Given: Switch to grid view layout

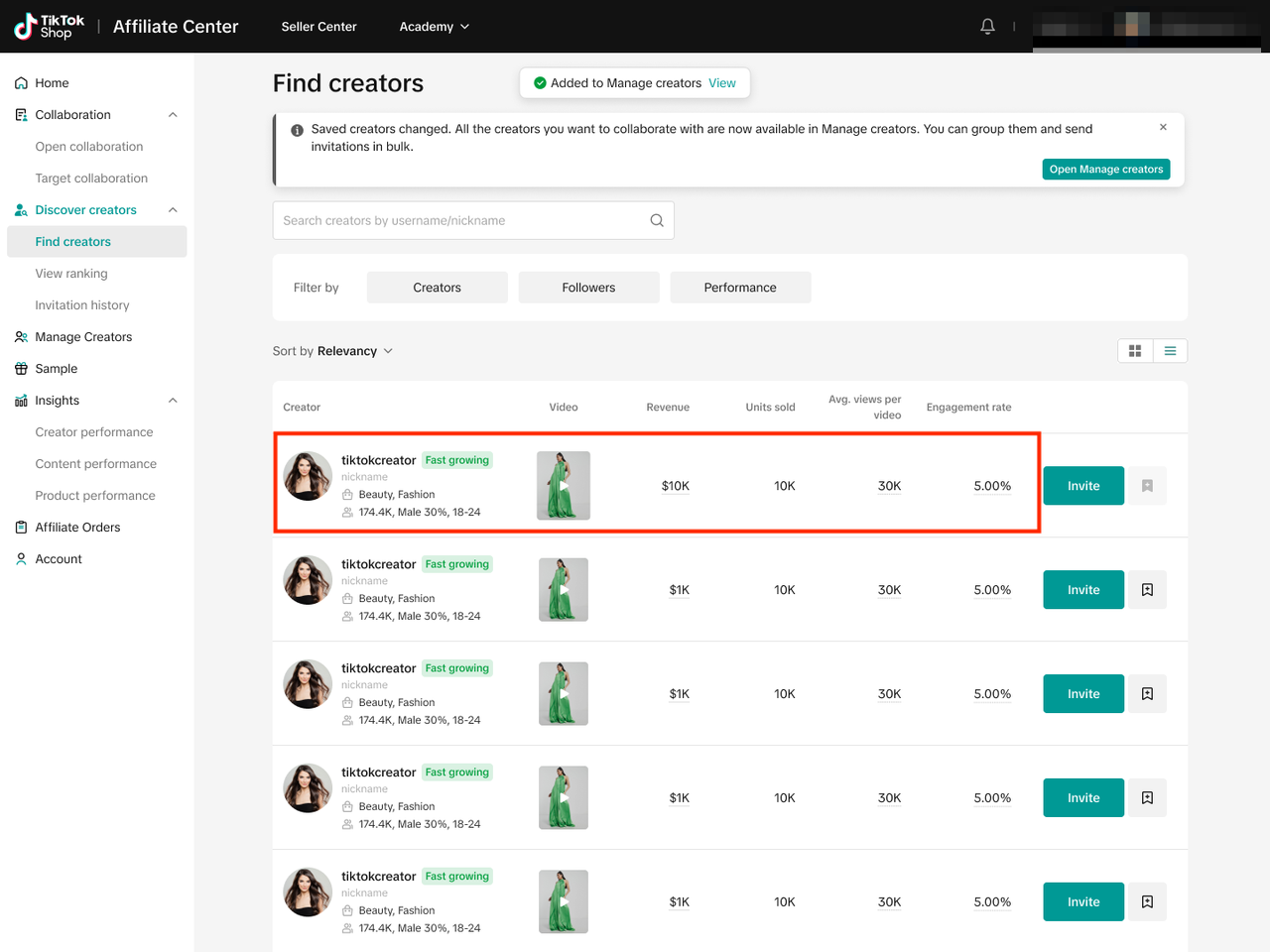Looking at the screenshot, I should coord(1135,351).
